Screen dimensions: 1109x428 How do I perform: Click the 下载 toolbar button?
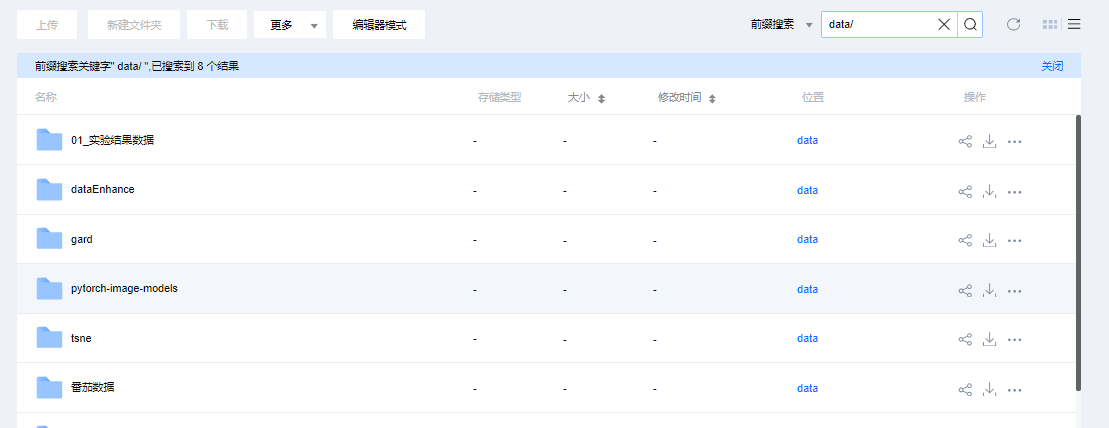[217, 25]
